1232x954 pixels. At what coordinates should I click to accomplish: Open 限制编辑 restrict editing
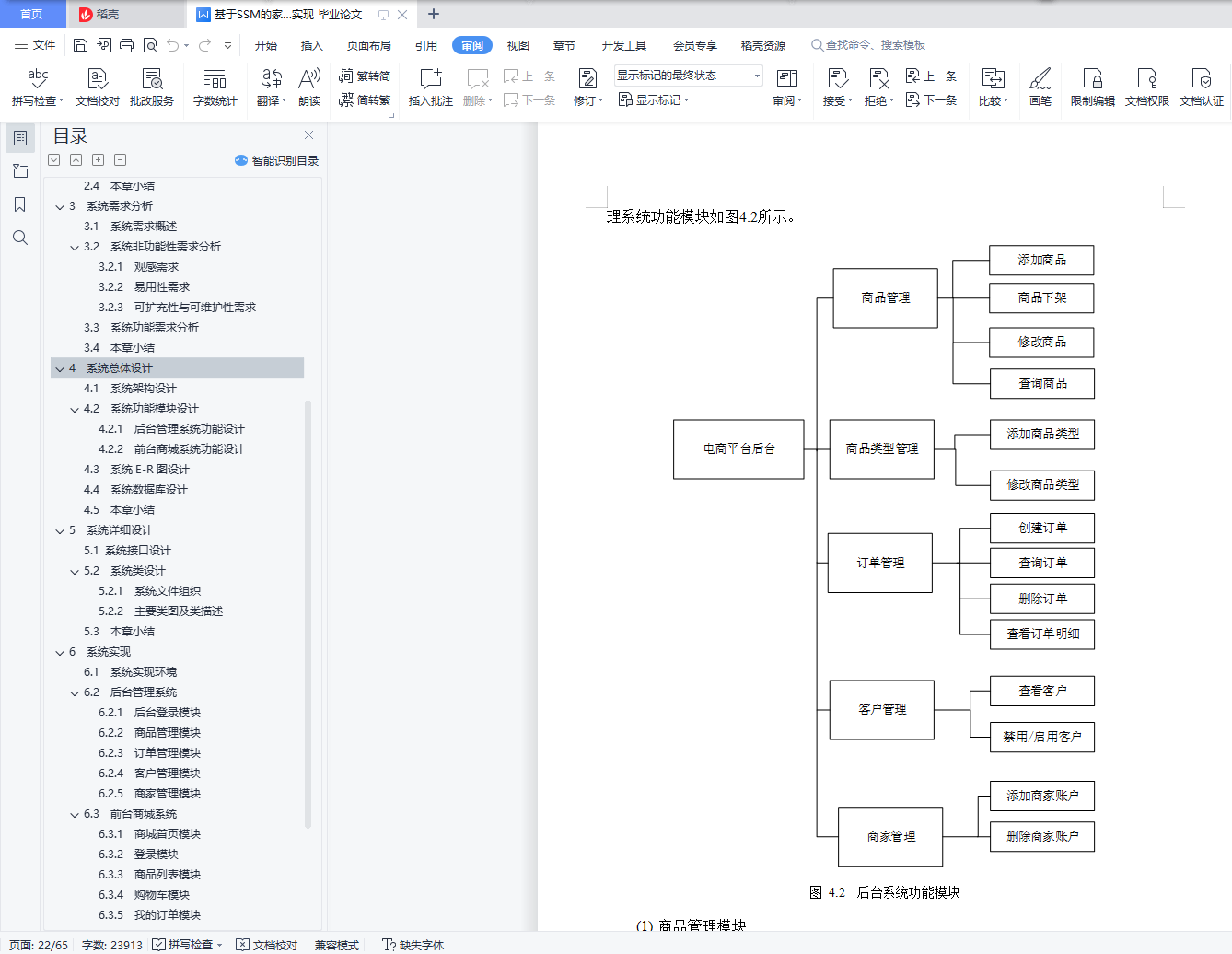[1093, 87]
